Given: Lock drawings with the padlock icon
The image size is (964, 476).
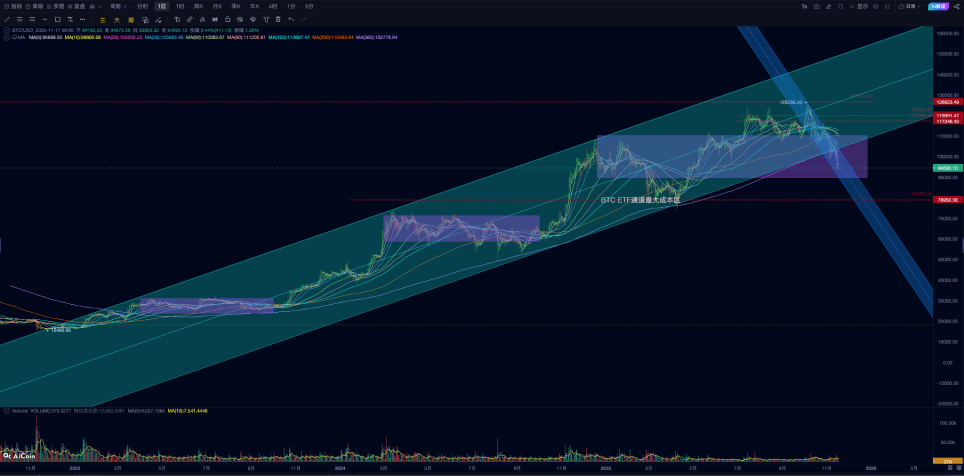Looking at the screenshot, I should pyautogui.click(x=227, y=20).
